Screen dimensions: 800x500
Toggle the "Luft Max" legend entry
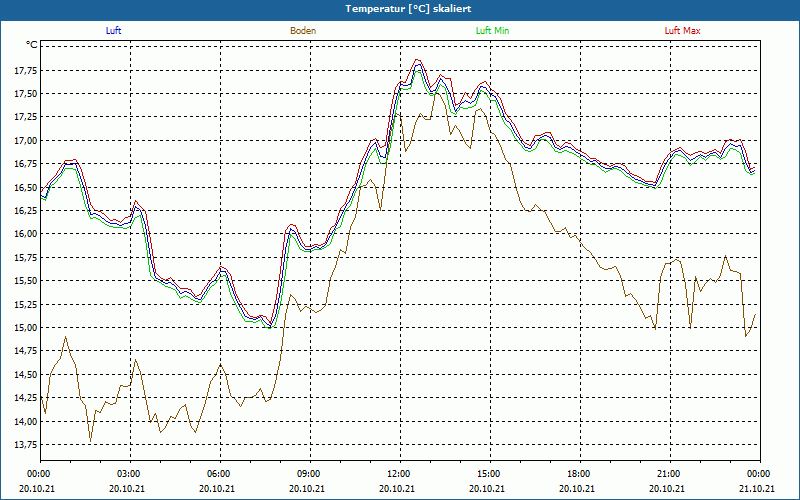click(683, 31)
